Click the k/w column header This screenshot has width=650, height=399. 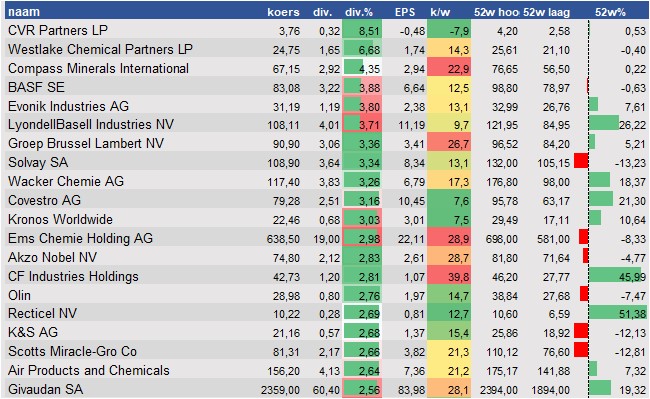pyautogui.click(x=440, y=12)
